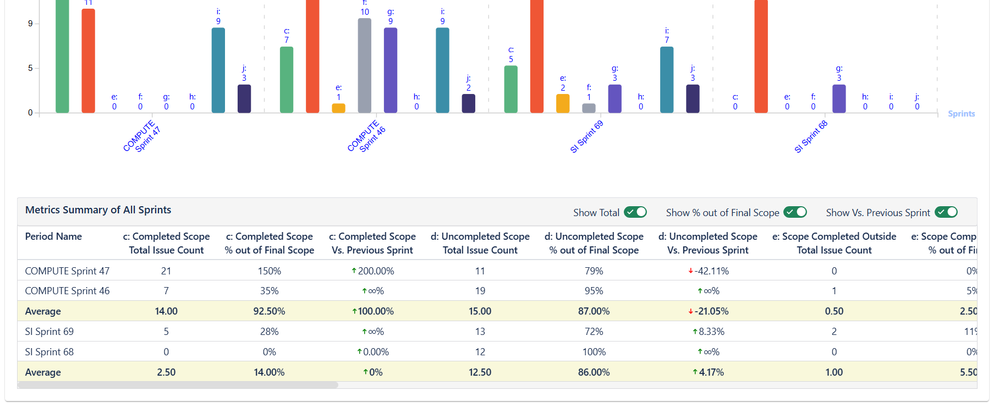
Task: Click c: Completed Scope Total Issue Count header
Action: pyautogui.click(x=166, y=243)
